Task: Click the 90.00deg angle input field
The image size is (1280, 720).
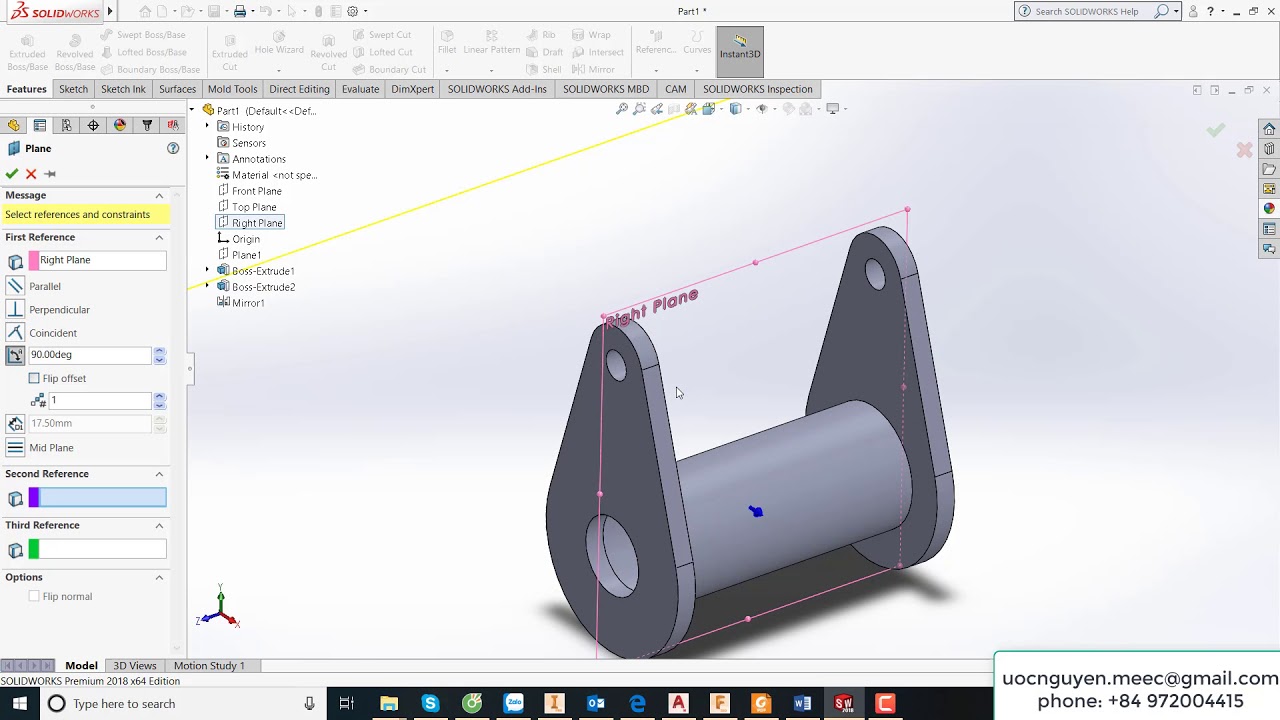Action: (x=90, y=355)
